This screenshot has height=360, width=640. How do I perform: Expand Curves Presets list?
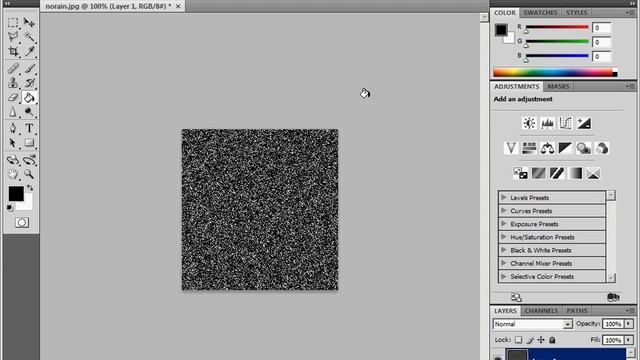pyautogui.click(x=504, y=211)
